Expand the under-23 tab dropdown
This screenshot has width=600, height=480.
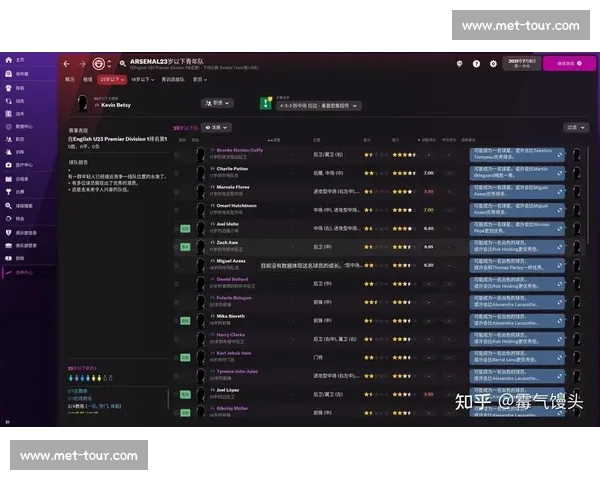coord(112,80)
